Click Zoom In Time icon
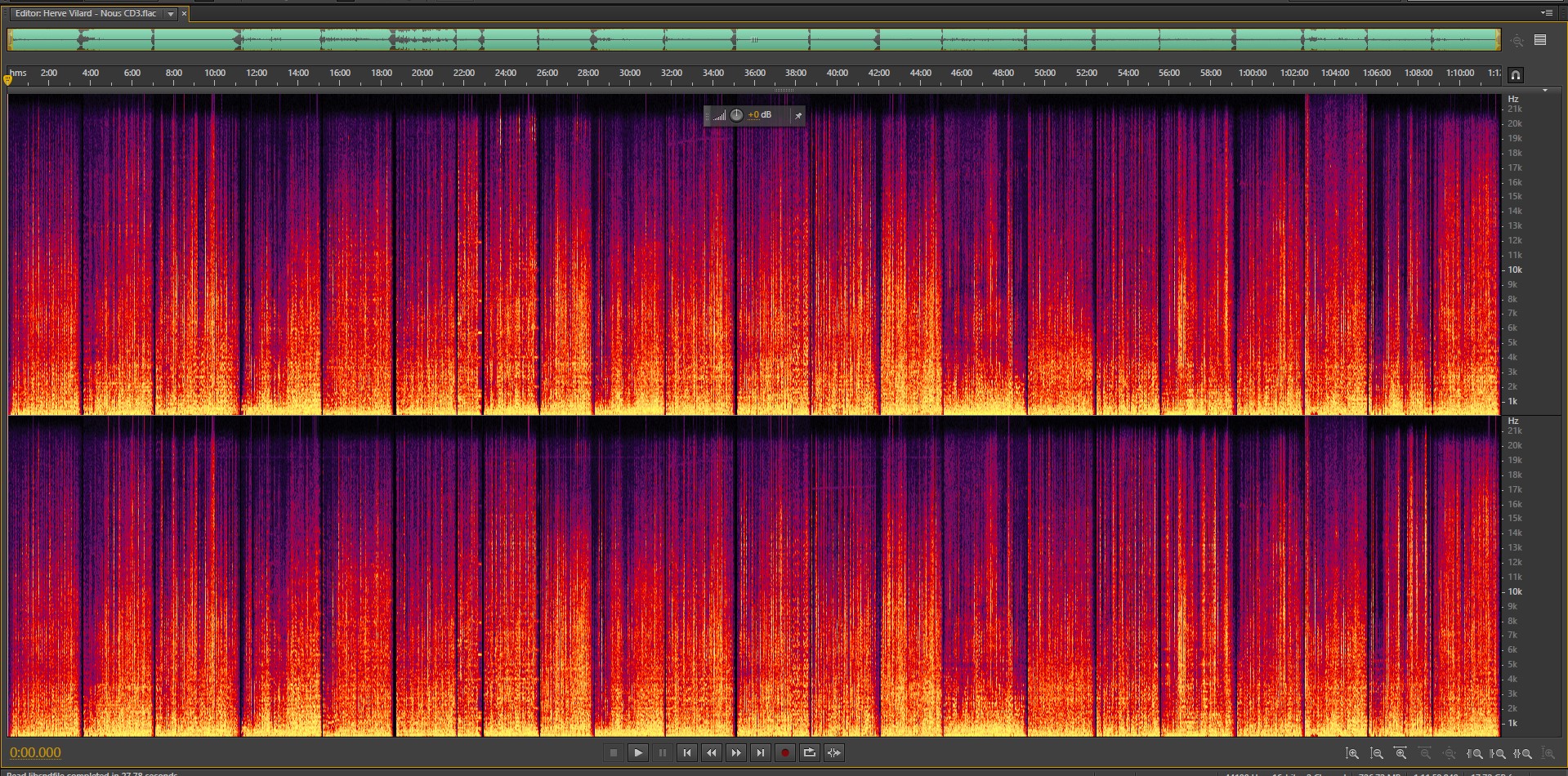The image size is (1568, 776). point(1400,754)
